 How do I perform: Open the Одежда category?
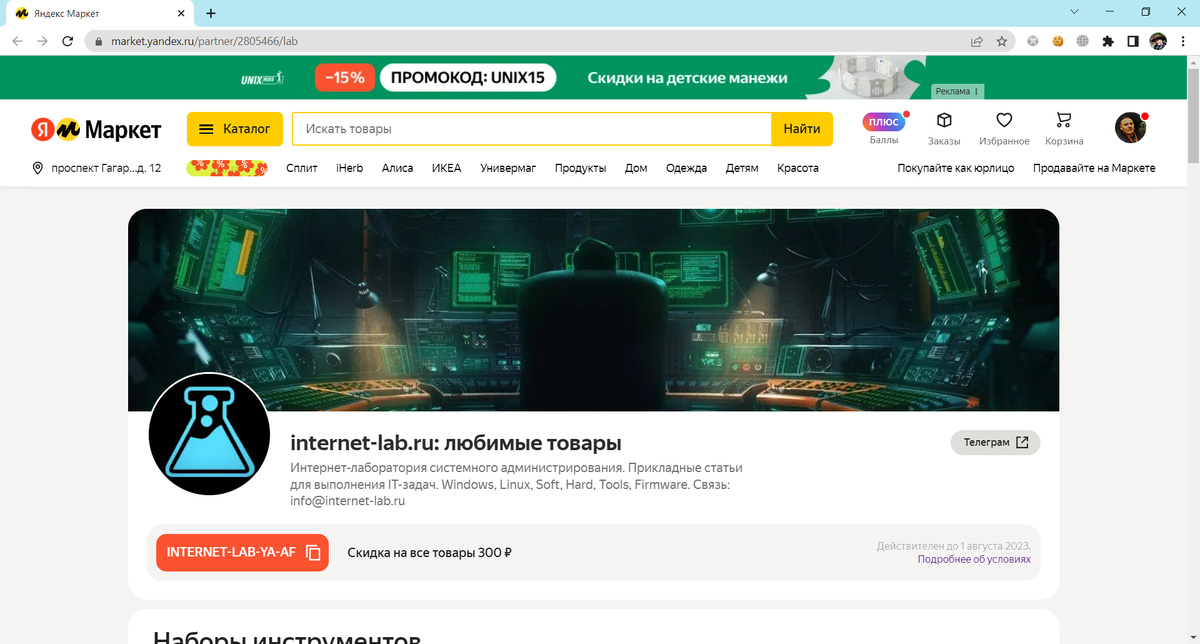coord(686,168)
